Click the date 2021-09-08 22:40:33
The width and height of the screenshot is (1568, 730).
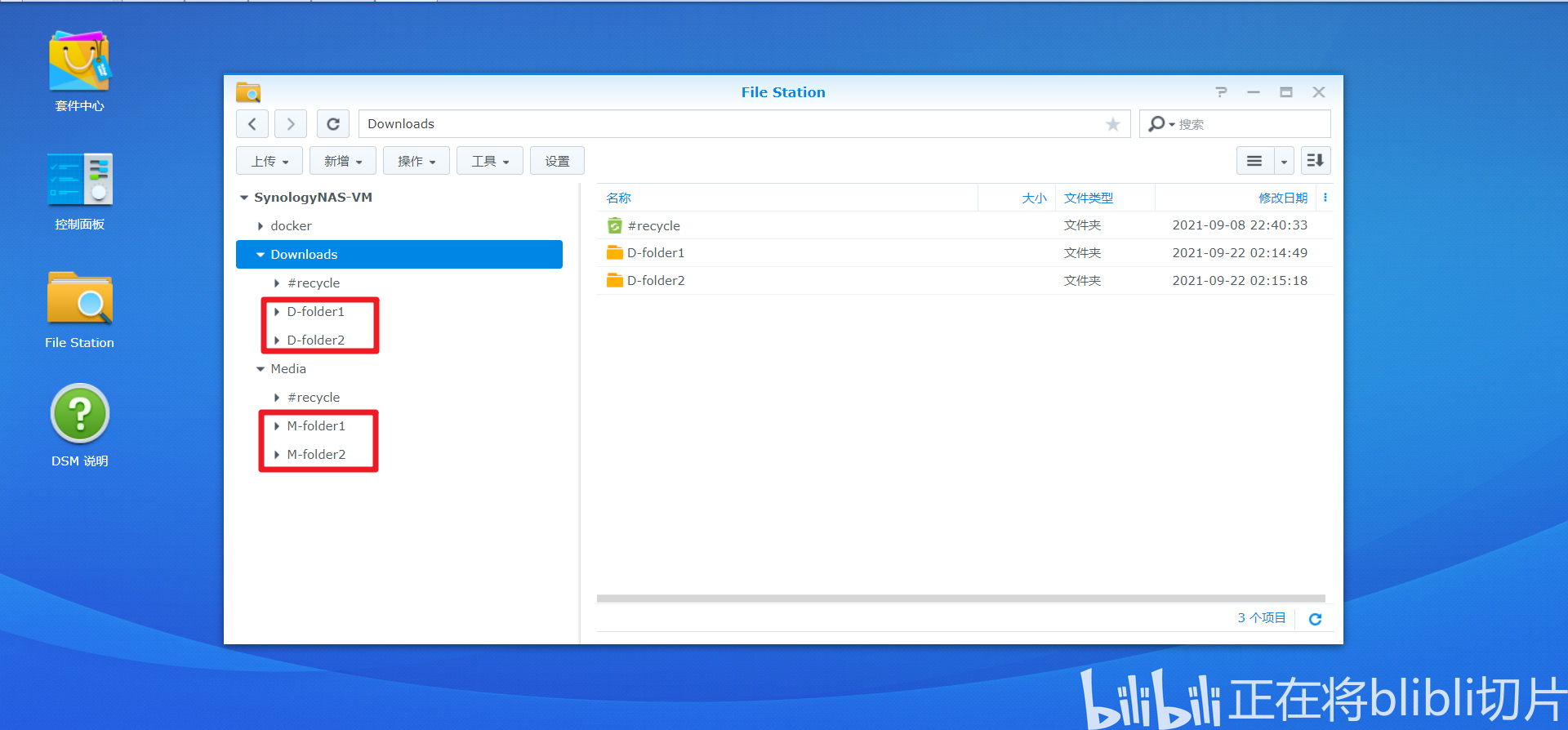(x=1240, y=225)
